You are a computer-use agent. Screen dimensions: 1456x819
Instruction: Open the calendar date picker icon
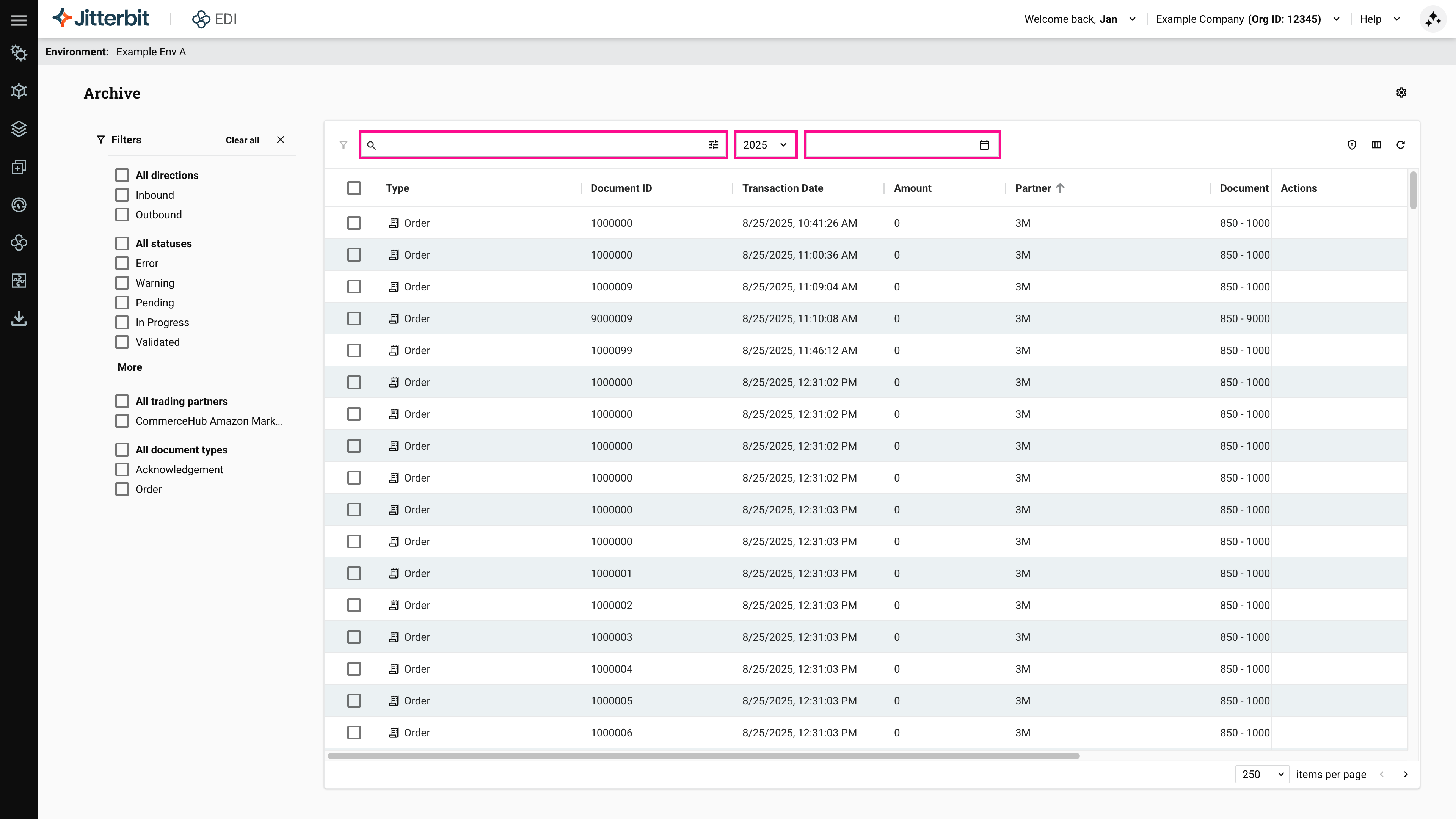pos(984,145)
